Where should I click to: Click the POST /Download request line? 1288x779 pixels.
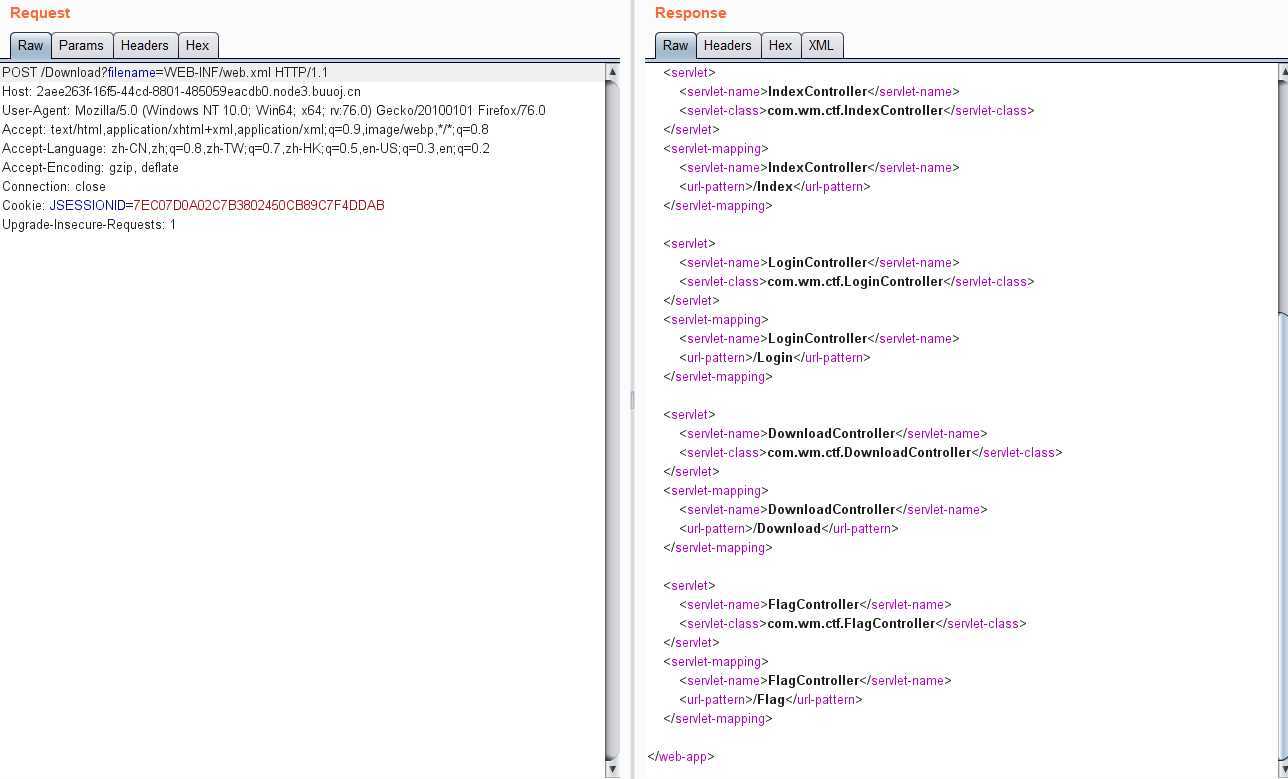[165, 73]
